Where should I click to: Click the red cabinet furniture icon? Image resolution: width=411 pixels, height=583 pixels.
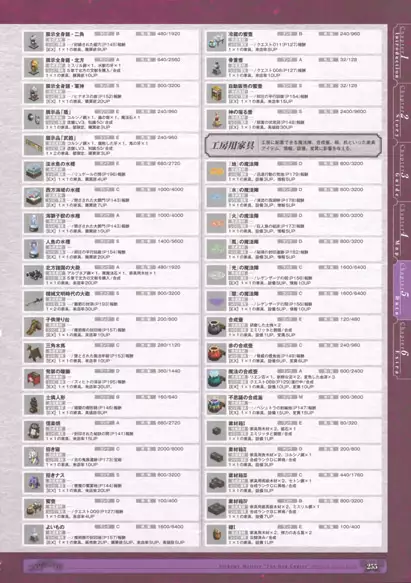(x=34, y=379)
